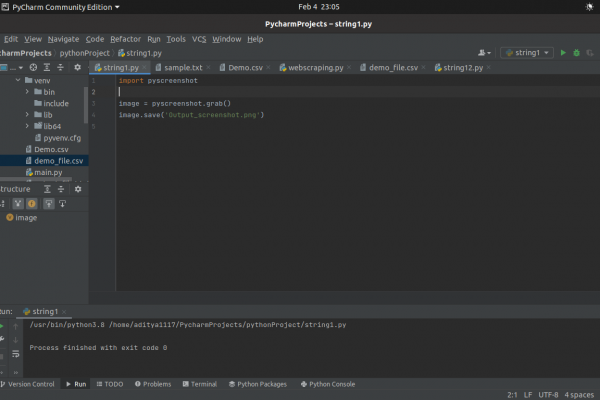Click the up-the-stack-trace arrow in Run panel
600x400 pixels.
16,326
